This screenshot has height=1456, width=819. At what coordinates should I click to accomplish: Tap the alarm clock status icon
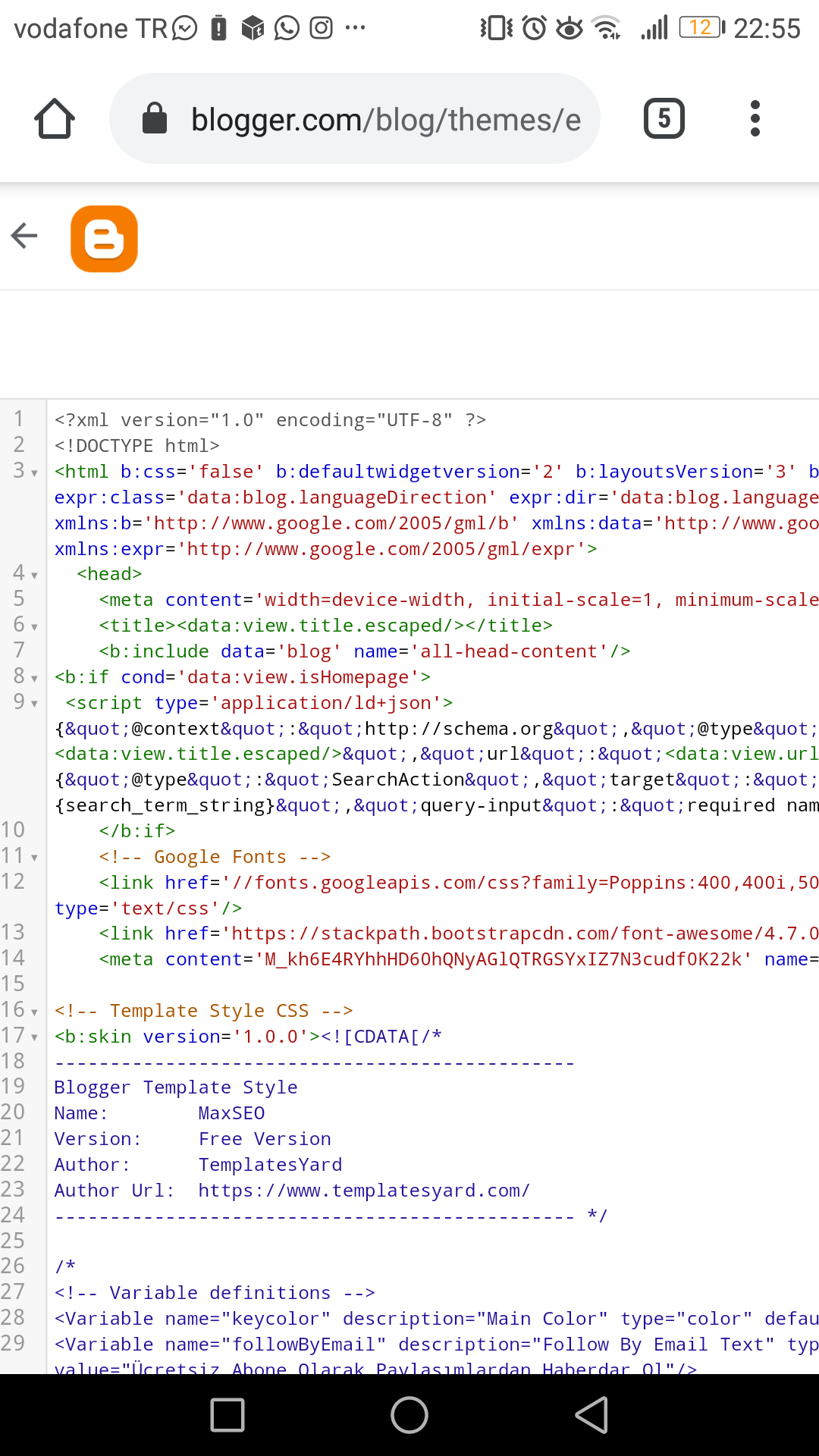coord(535,29)
